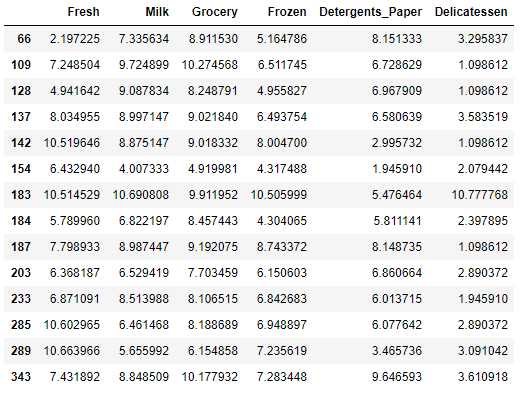The width and height of the screenshot is (521, 396).
Task: Click the Grocery column header
Action: tap(215, 12)
